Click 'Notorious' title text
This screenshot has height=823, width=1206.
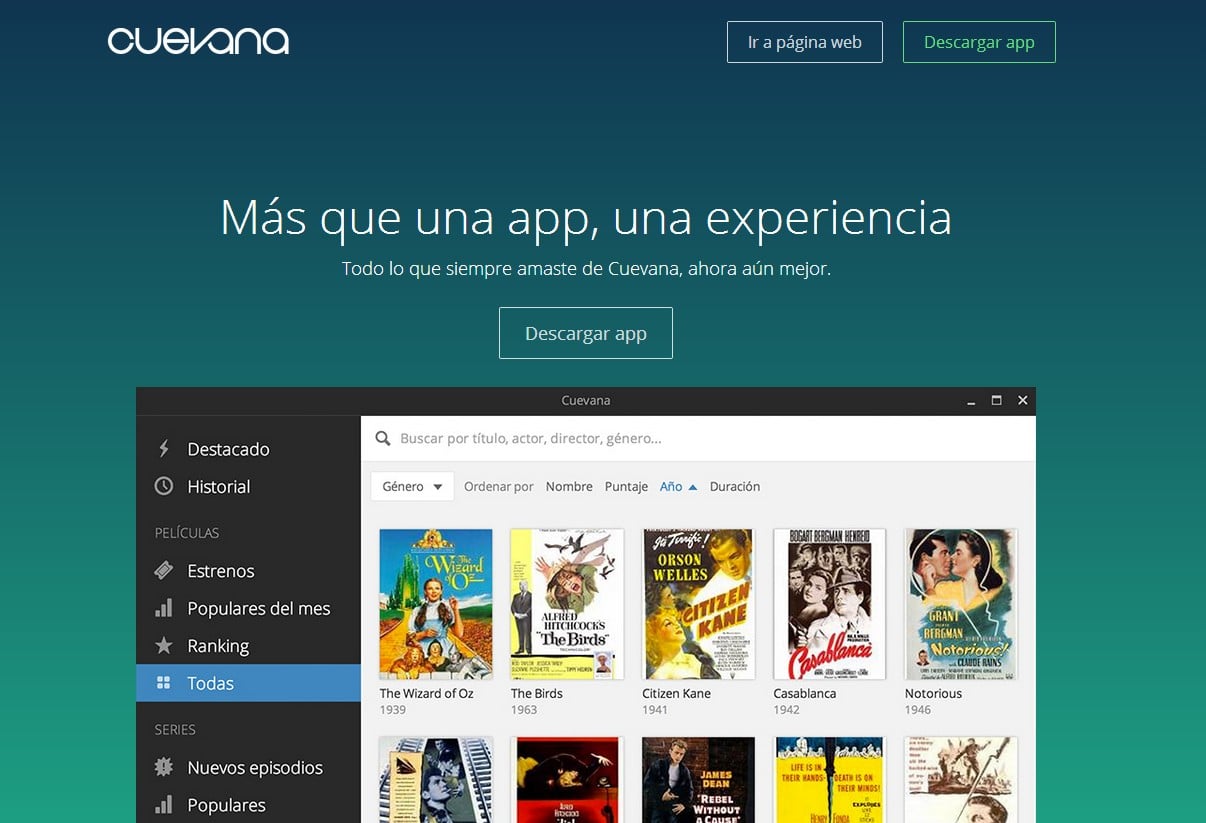933,693
